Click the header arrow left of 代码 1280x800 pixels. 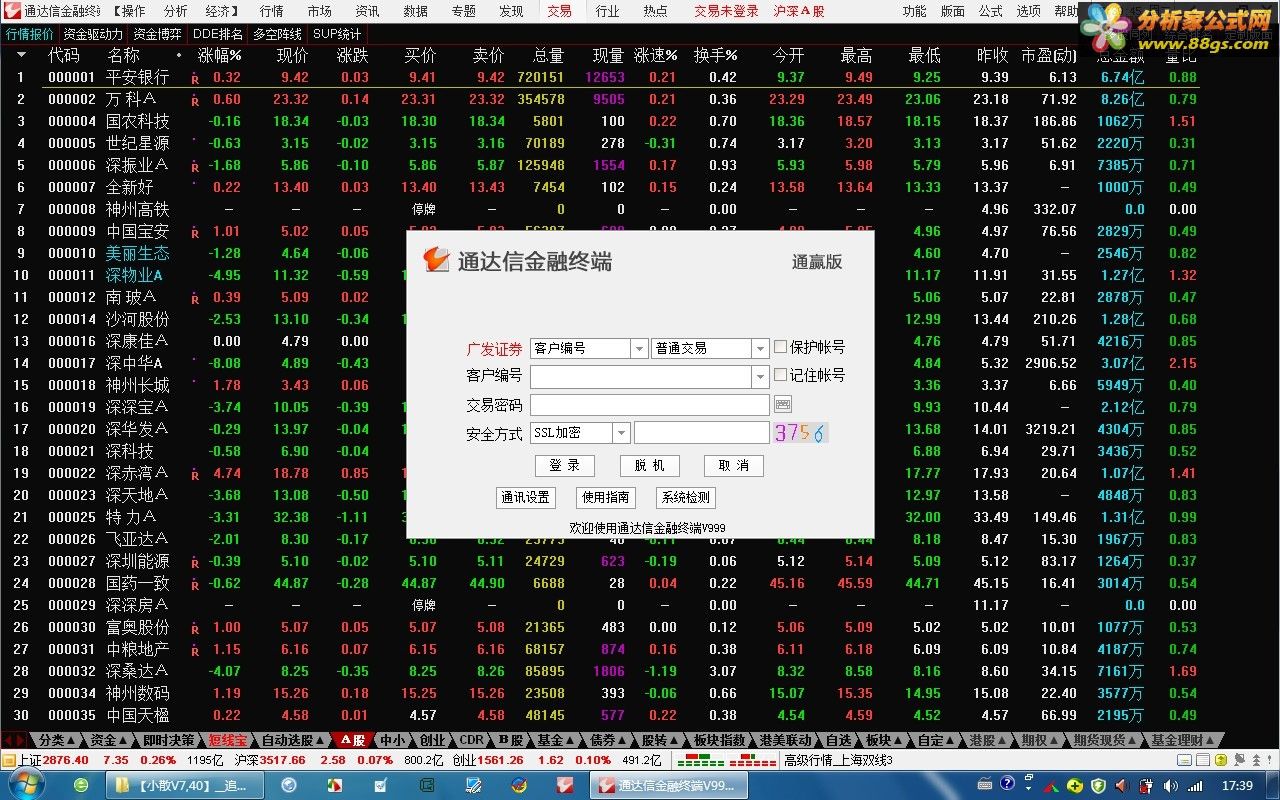coord(21,56)
